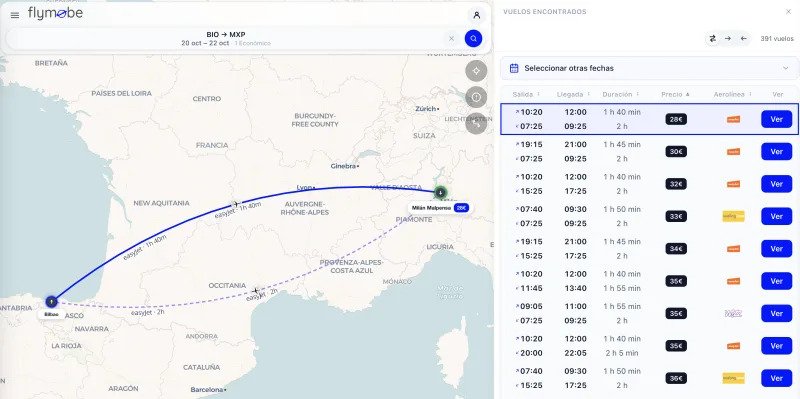The image size is (800, 399).
Task: Sort by Salida column
Action: tap(526, 94)
